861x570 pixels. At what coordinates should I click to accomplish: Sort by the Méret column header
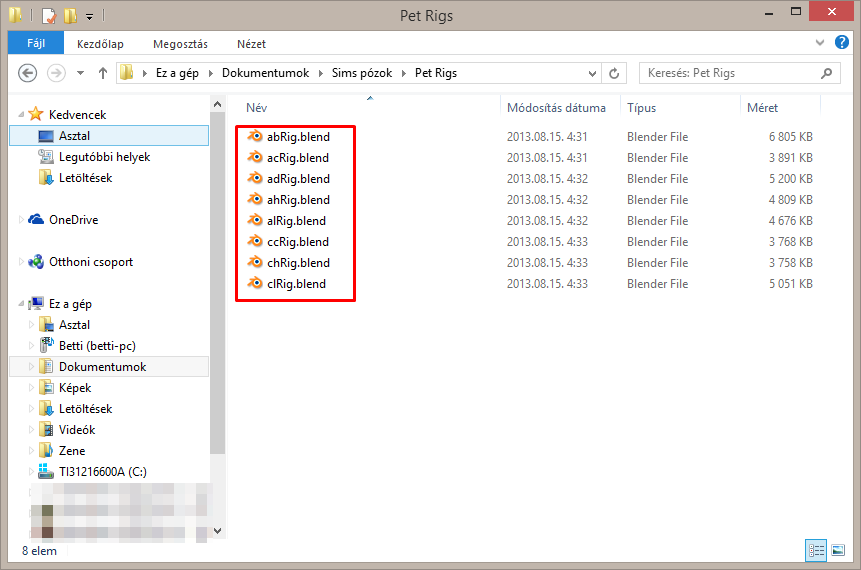pos(762,108)
